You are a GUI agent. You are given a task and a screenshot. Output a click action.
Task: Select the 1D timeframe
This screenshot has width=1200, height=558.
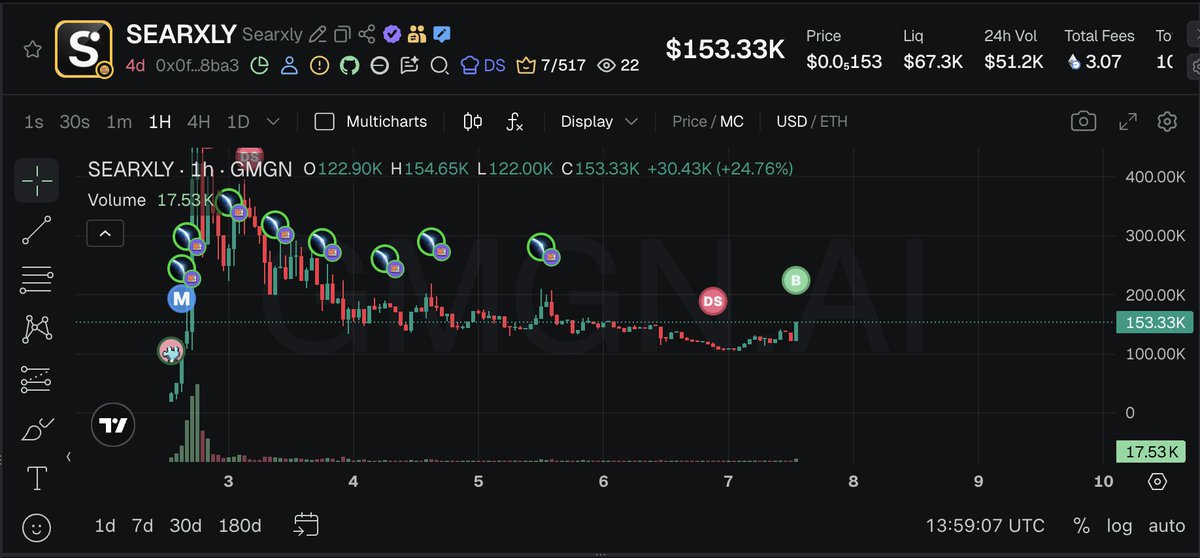[x=238, y=122]
